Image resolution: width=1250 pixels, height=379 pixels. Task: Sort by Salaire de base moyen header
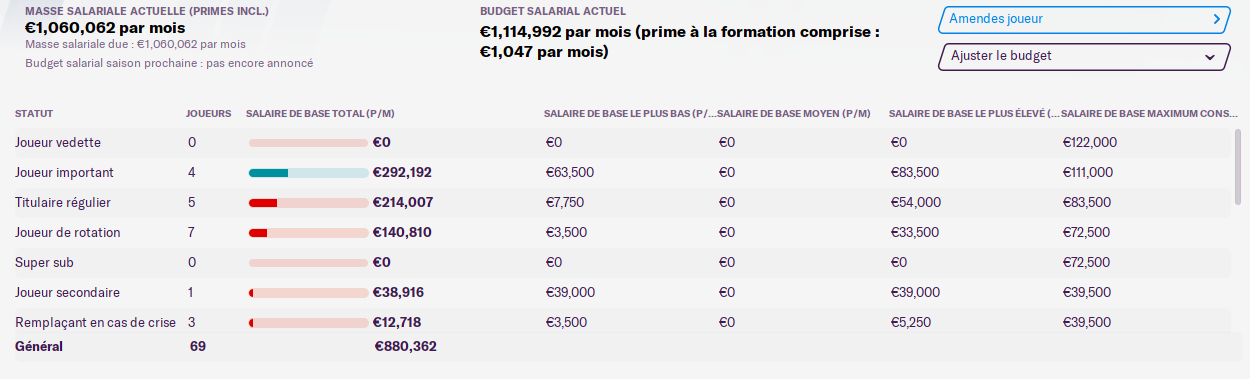pyautogui.click(x=794, y=113)
